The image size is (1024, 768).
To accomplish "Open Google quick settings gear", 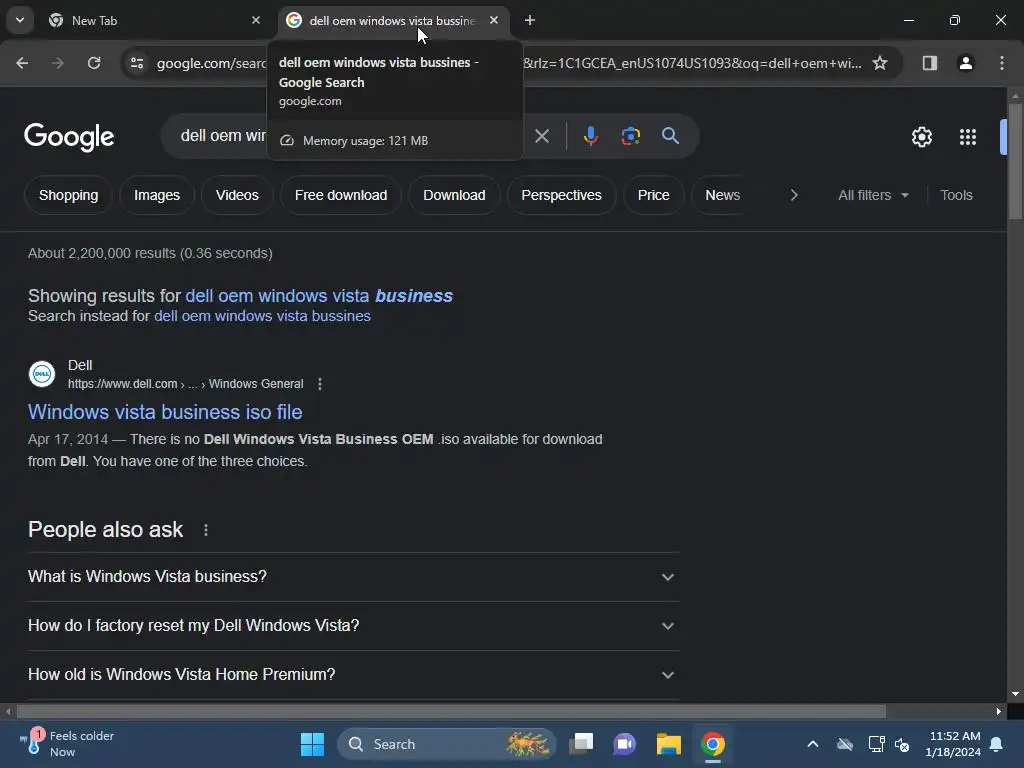I will click(x=921, y=136).
